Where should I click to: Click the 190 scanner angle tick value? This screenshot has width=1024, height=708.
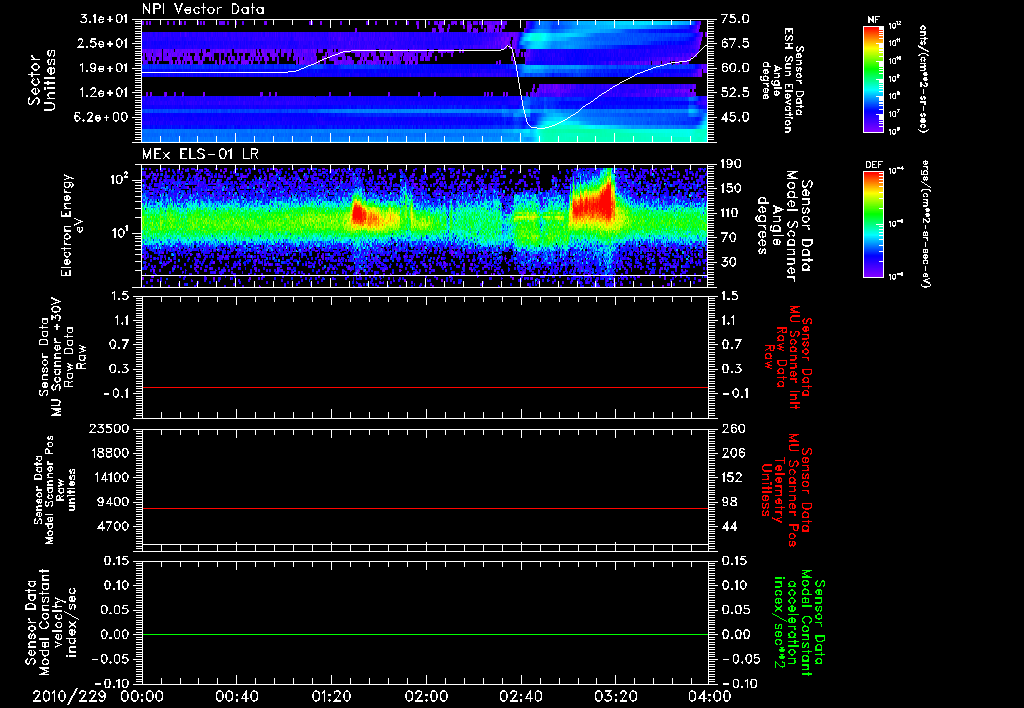click(x=731, y=164)
